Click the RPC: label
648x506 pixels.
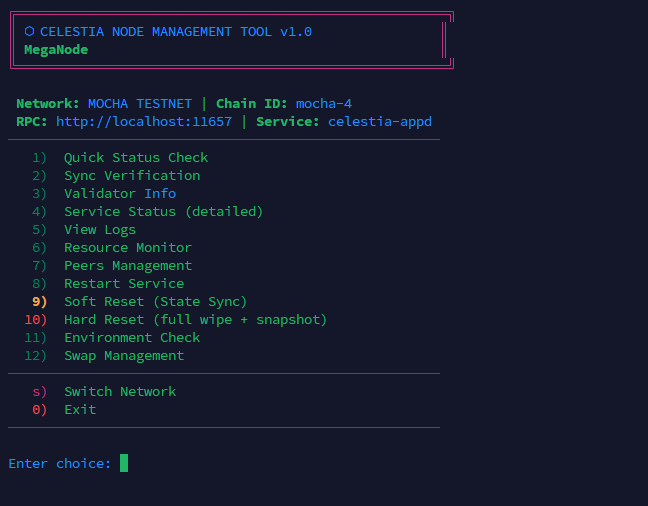pos(32,122)
